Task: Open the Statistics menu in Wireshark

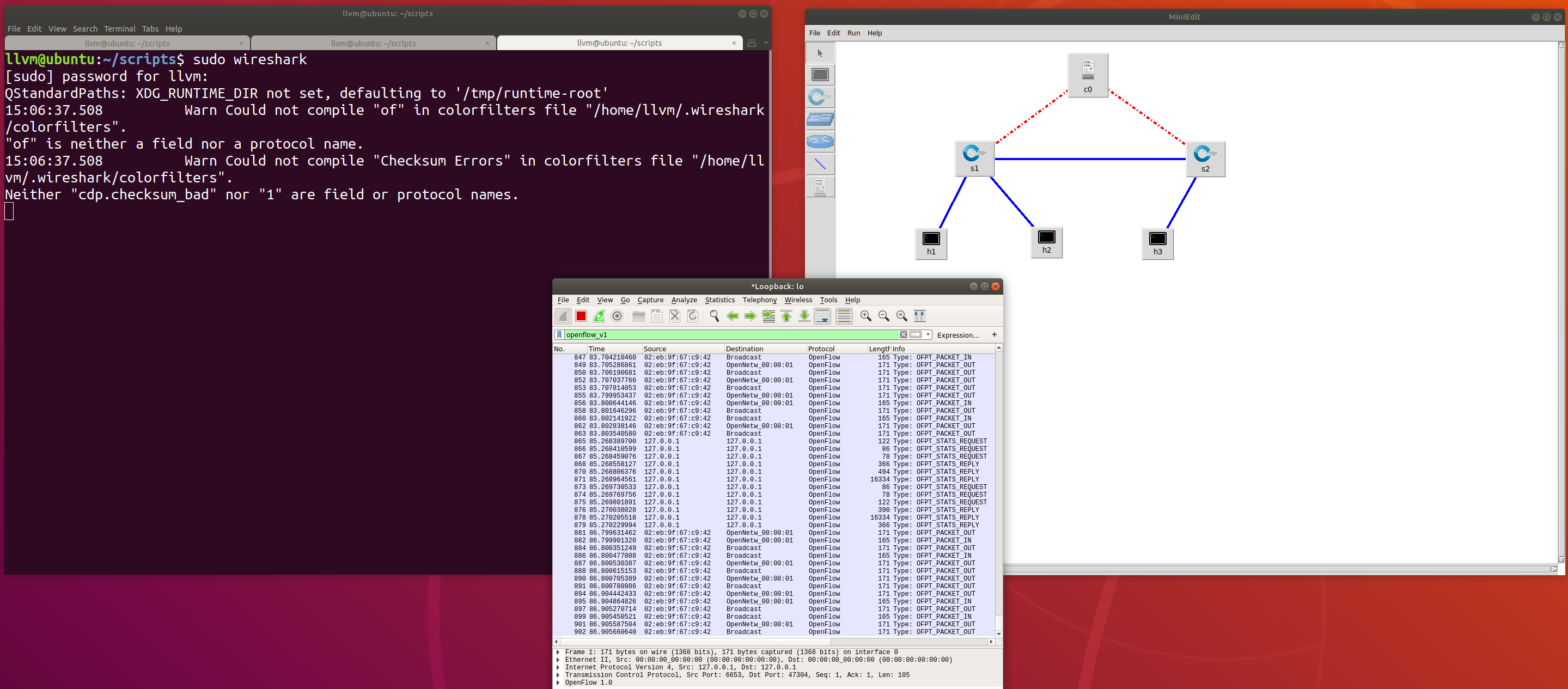Action: click(719, 300)
